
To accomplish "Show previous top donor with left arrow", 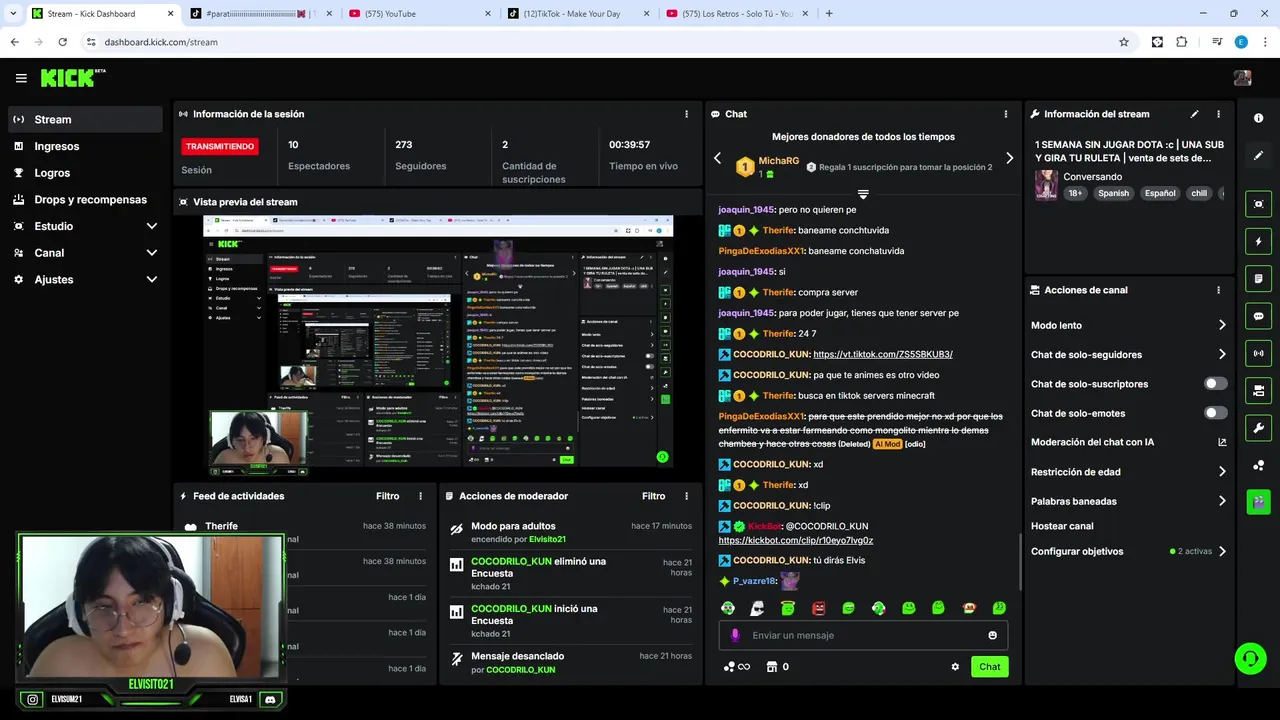I will [x=717, y=158].
